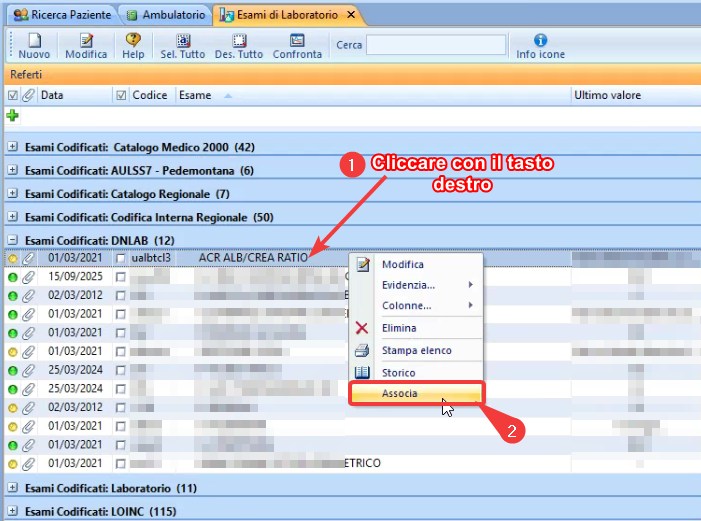Click the Nuovo document icon
The width and height of the screenshot is (701, 521).
[x=34, y=41]
